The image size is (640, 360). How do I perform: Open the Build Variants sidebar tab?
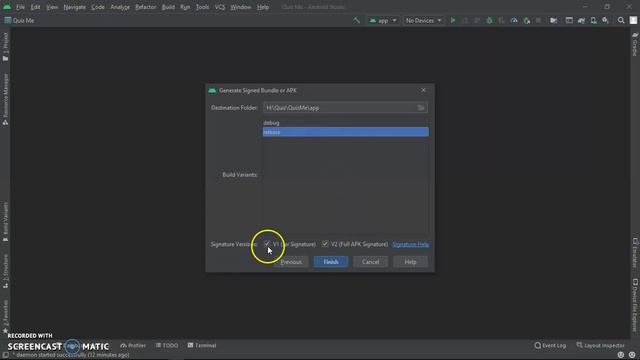point(5,222)
